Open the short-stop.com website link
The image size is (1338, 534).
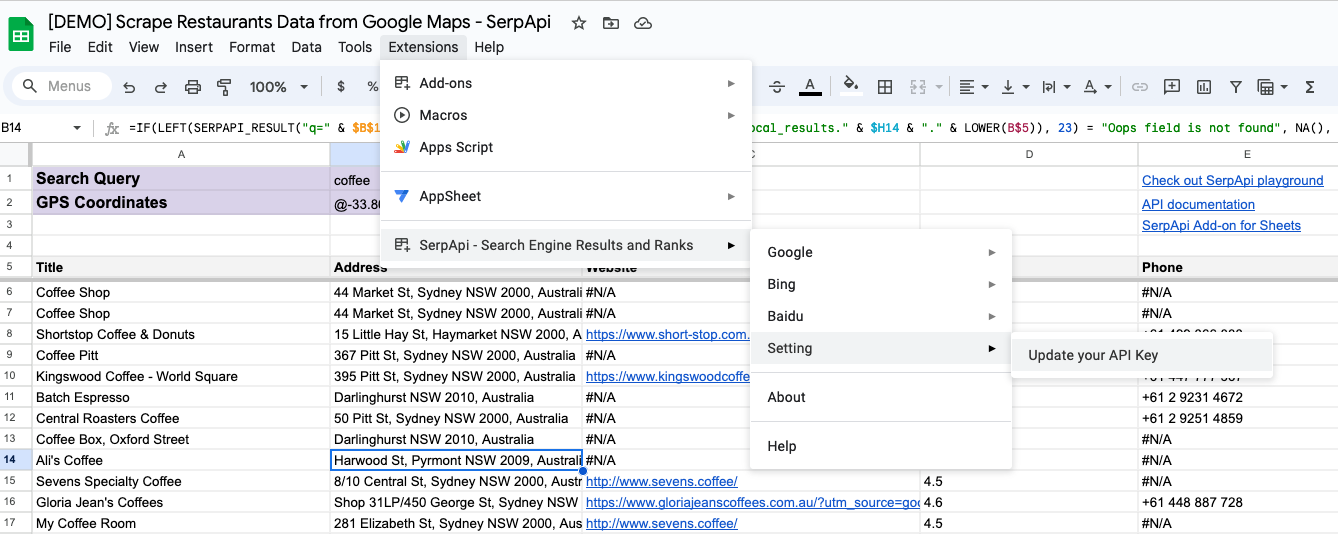[x=667, y=334]
